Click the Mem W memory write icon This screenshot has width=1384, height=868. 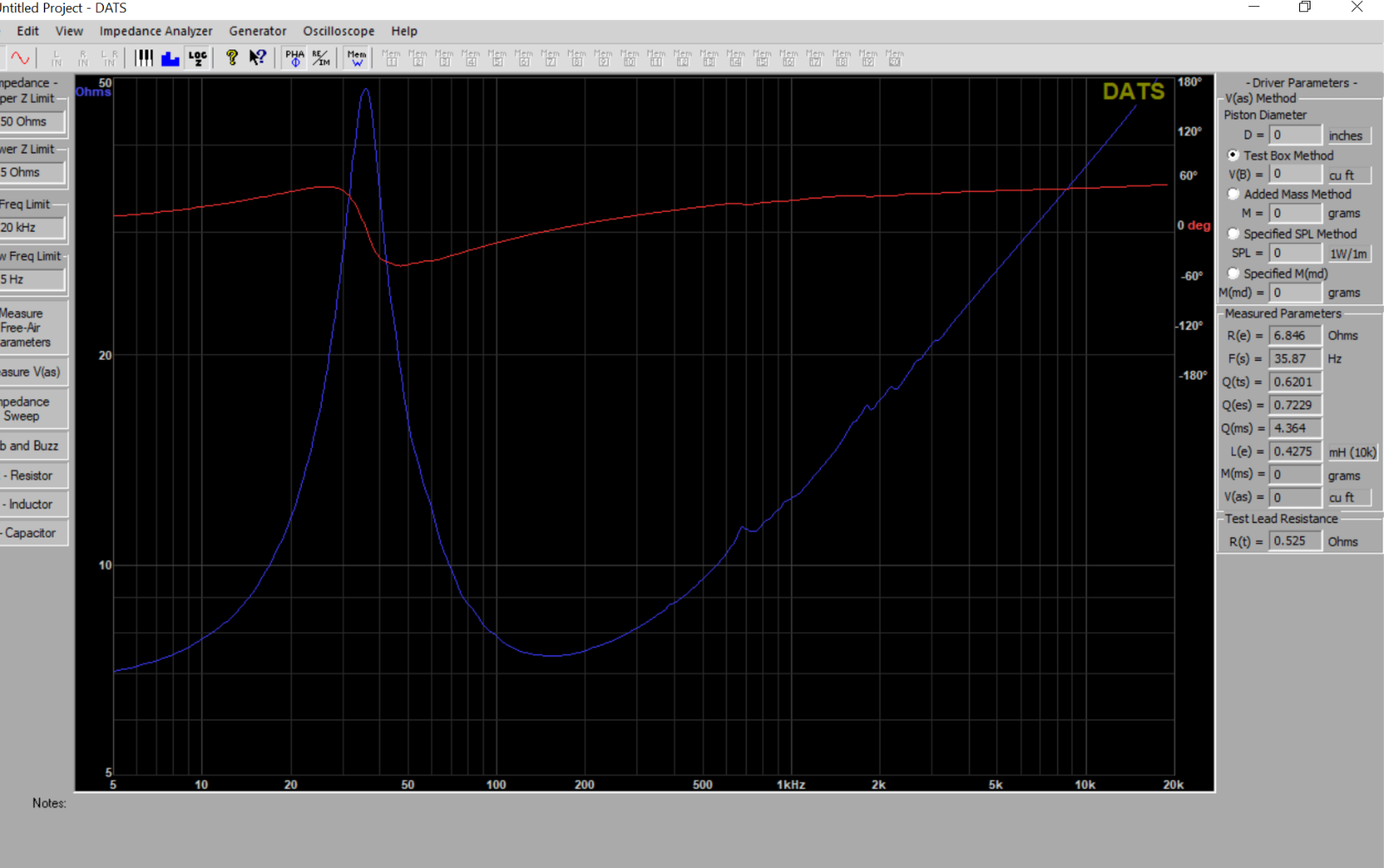[x=357, y=58]
